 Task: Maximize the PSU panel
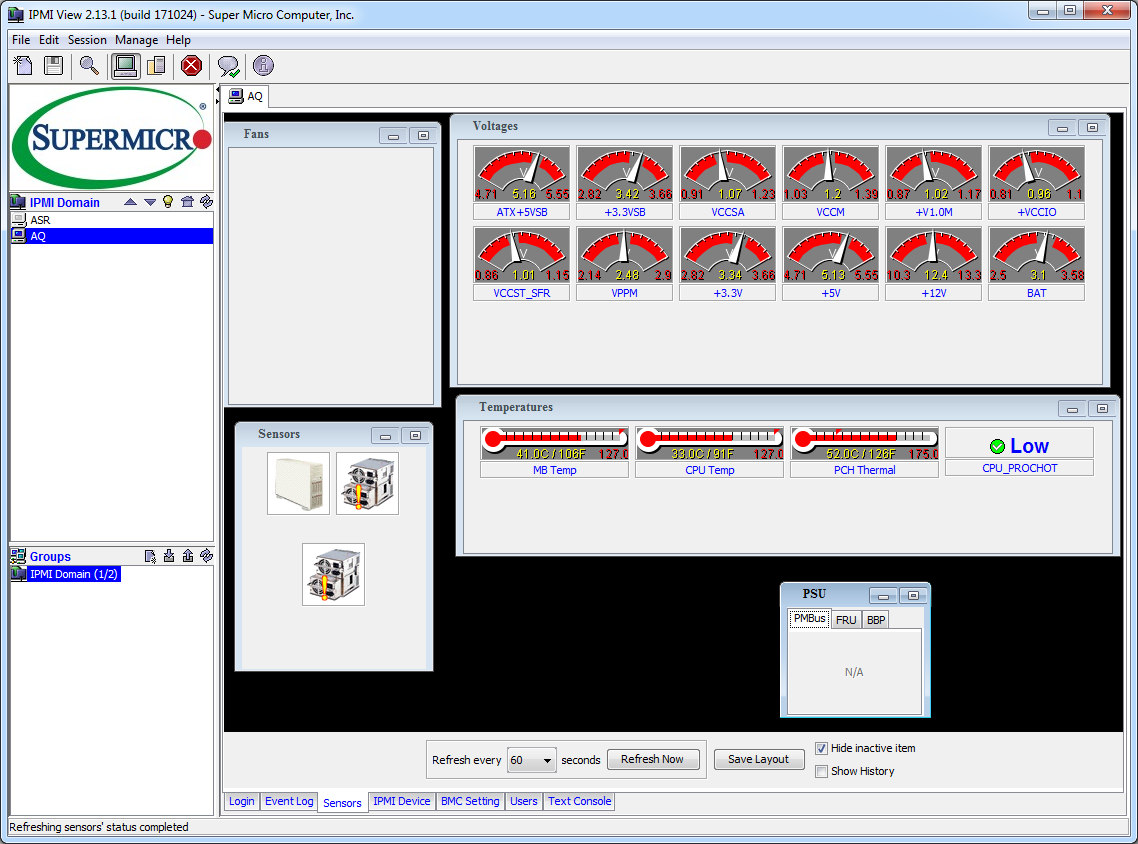pyautogui.click(x=914, y=597)
